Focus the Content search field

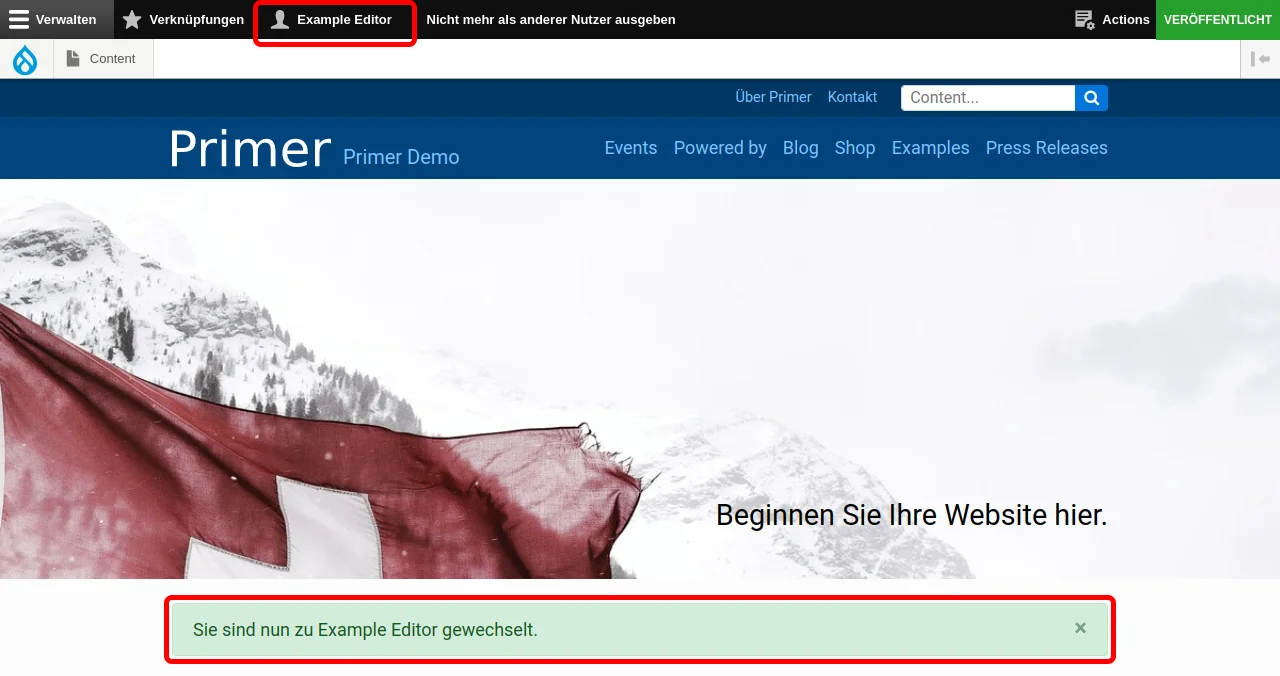[988, 98]
